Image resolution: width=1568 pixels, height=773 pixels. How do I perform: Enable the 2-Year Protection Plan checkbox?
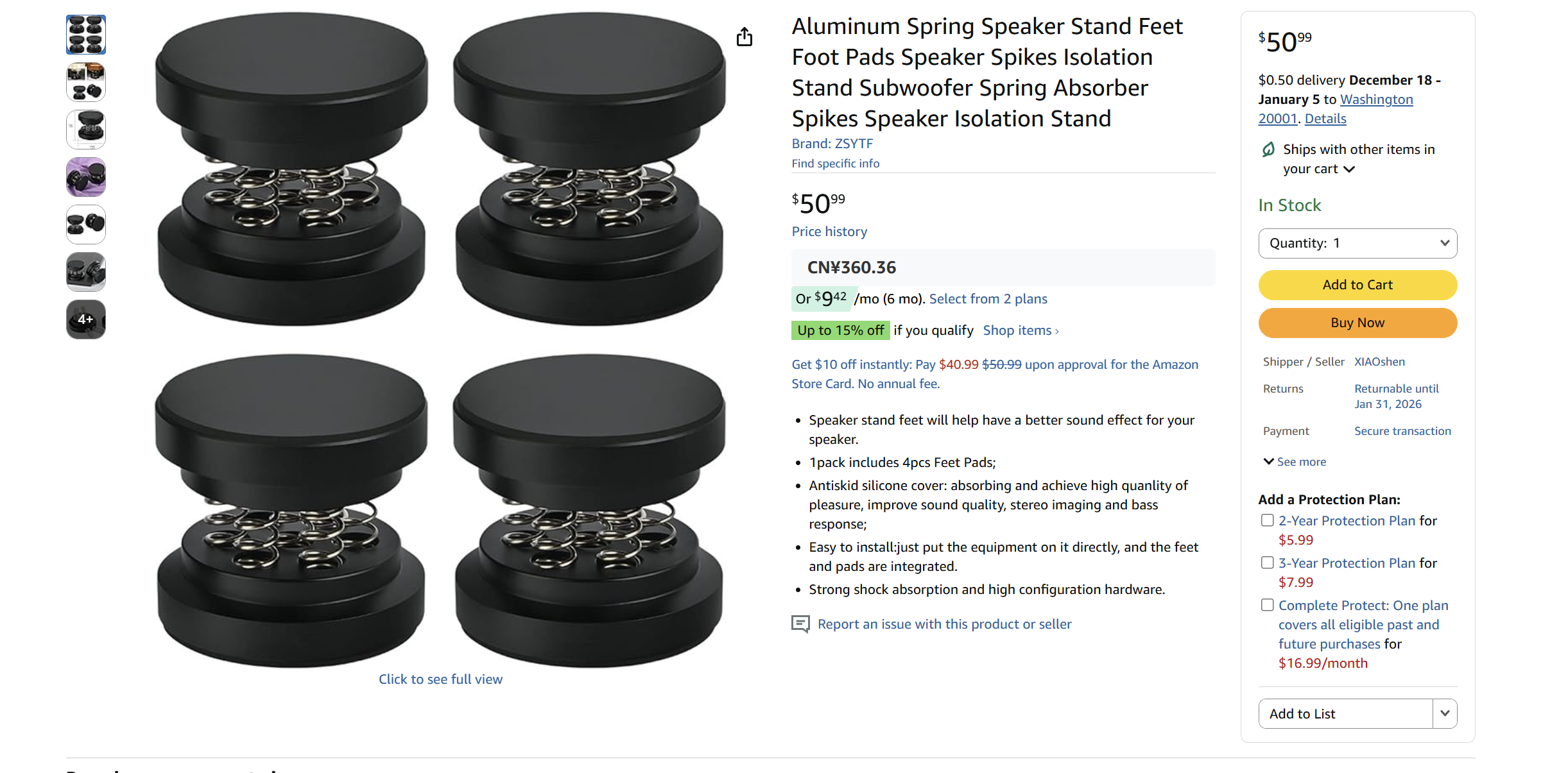pyautogui.click(x=1267, y=520)
